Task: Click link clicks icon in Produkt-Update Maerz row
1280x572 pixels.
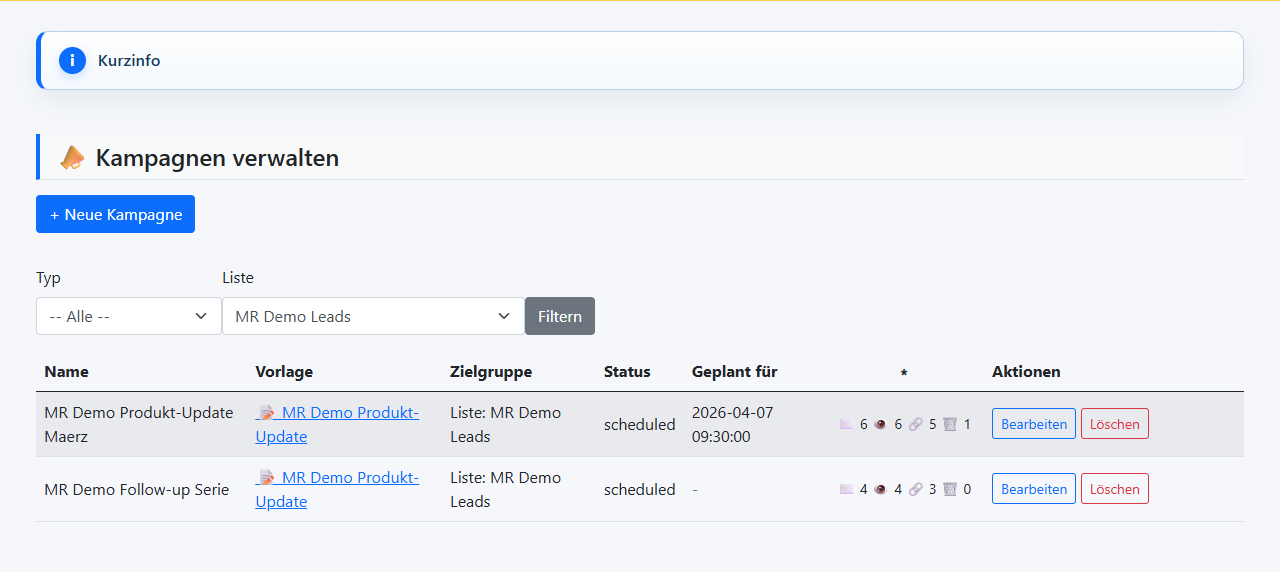Action: tap(915, 424)
